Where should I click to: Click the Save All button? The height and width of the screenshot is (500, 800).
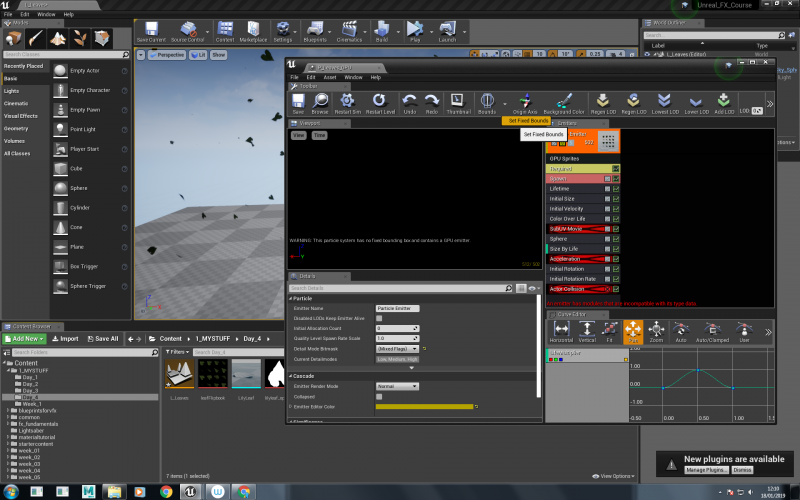point(103,339)
